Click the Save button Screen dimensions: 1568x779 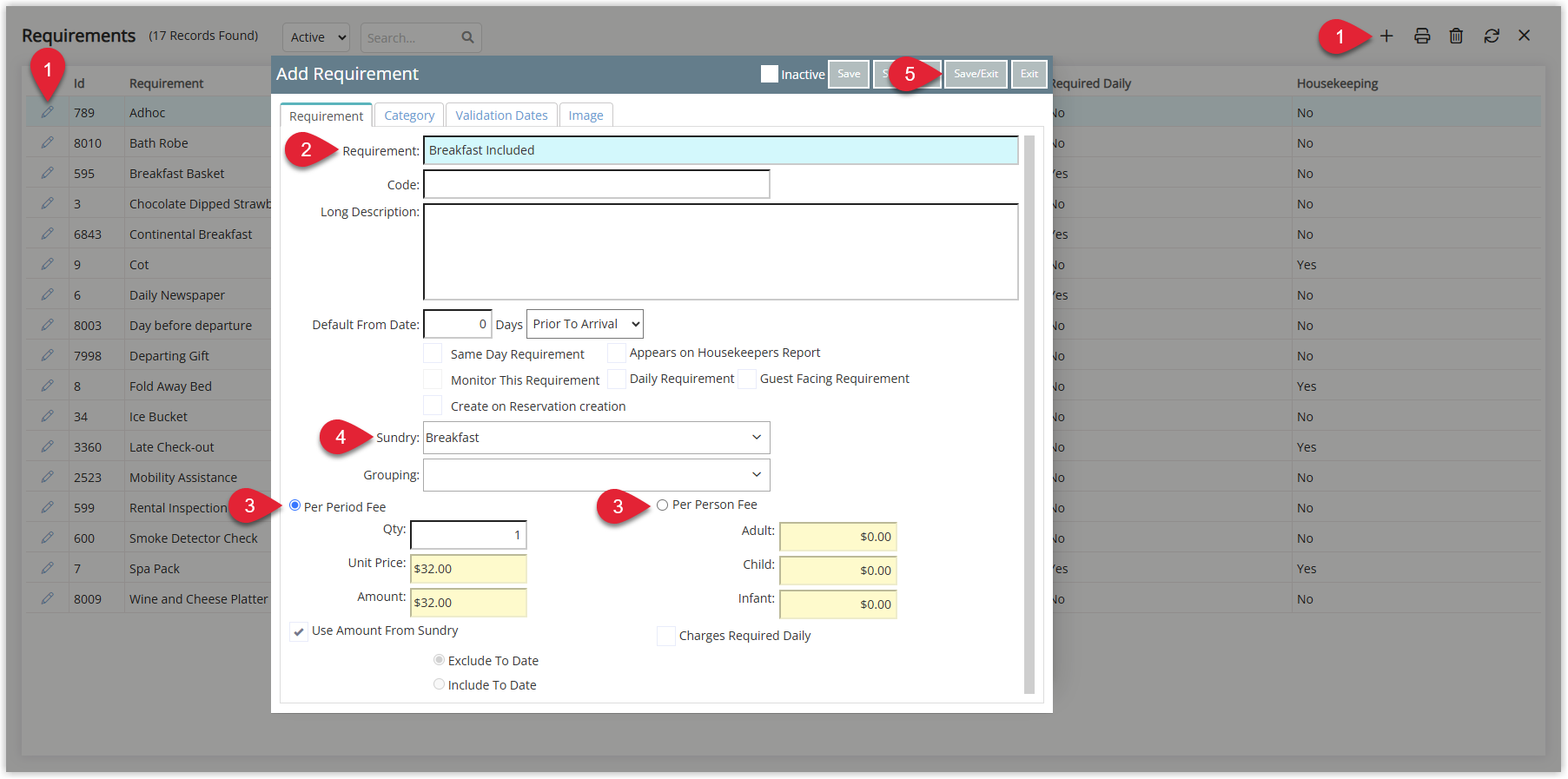[849, 74]
